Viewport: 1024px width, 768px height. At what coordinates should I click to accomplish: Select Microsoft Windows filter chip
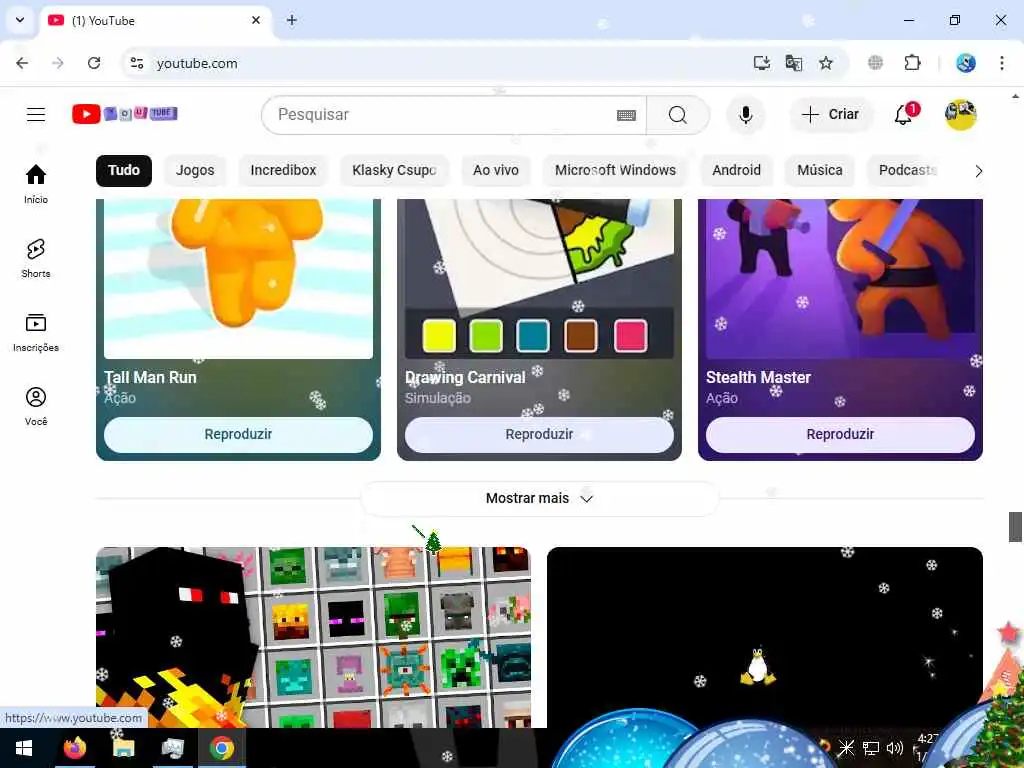[x=615, y=170]
